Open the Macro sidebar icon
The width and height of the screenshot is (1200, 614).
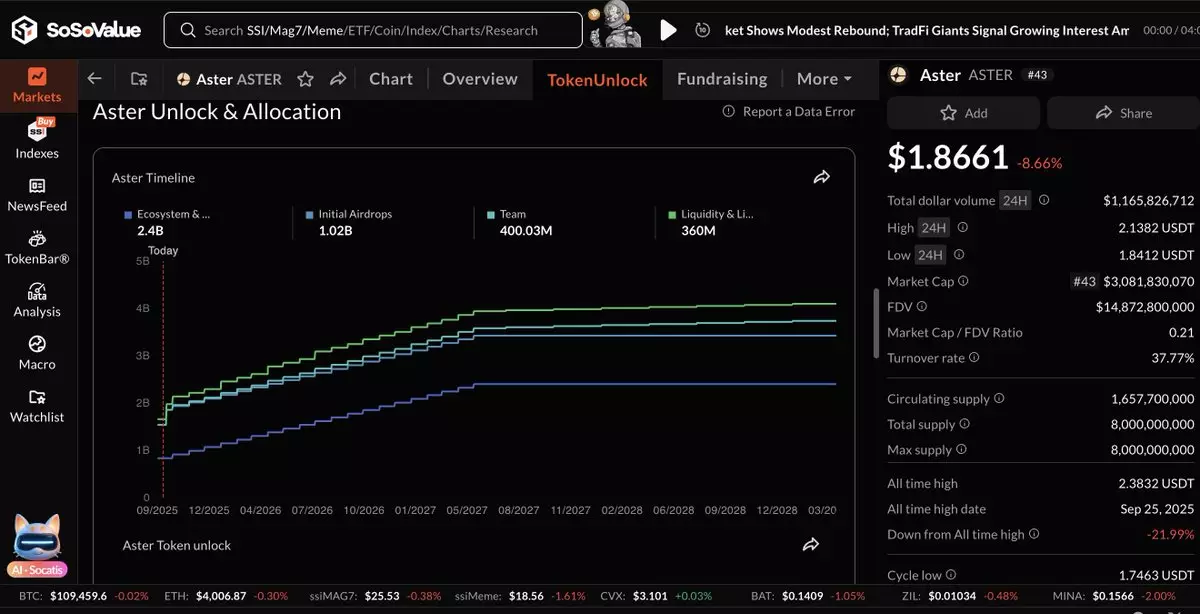[x=37, y=353]
